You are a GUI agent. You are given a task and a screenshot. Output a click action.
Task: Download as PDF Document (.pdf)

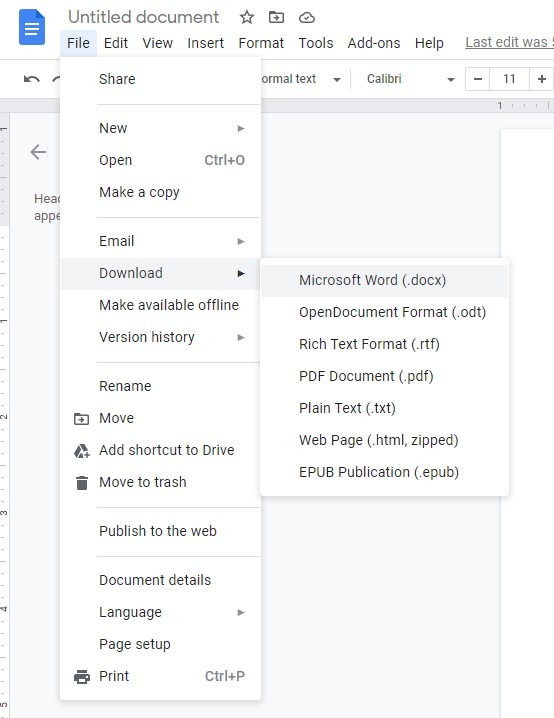[385, 376]
